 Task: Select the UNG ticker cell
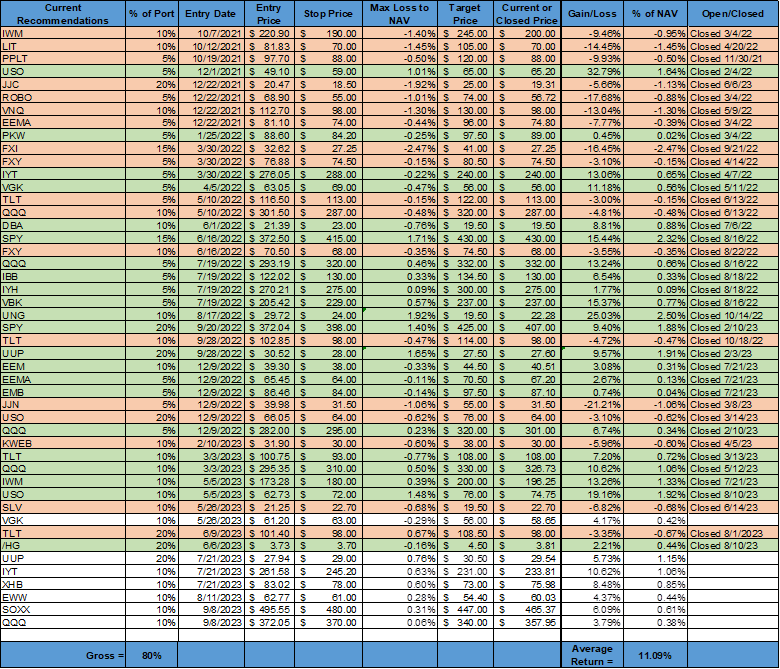click(63, 315)
